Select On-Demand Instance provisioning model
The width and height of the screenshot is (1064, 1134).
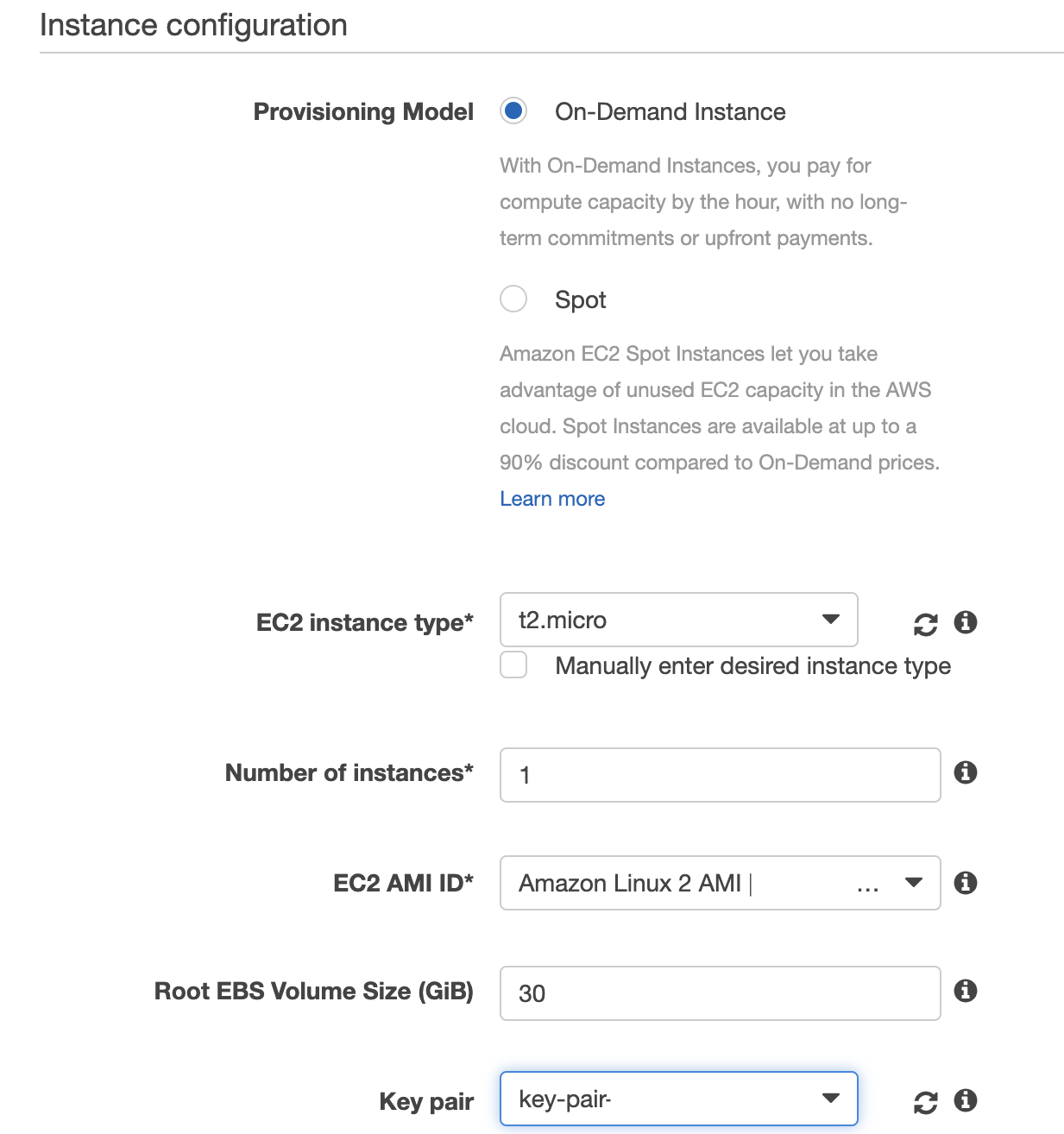point(513,111)
